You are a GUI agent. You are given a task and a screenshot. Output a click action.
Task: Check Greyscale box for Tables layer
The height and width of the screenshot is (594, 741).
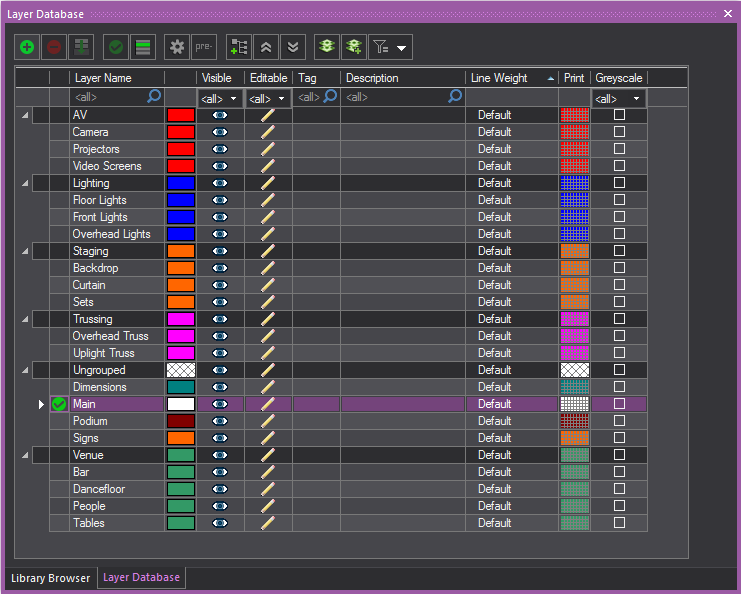(619, 523)
